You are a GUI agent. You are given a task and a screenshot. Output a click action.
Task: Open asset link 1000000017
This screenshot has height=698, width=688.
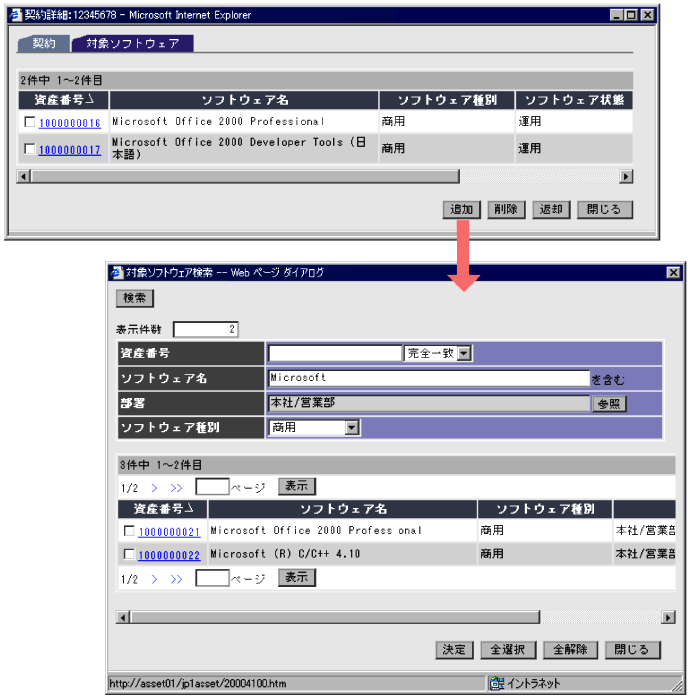pyautogui.click(x=69, y=150)
